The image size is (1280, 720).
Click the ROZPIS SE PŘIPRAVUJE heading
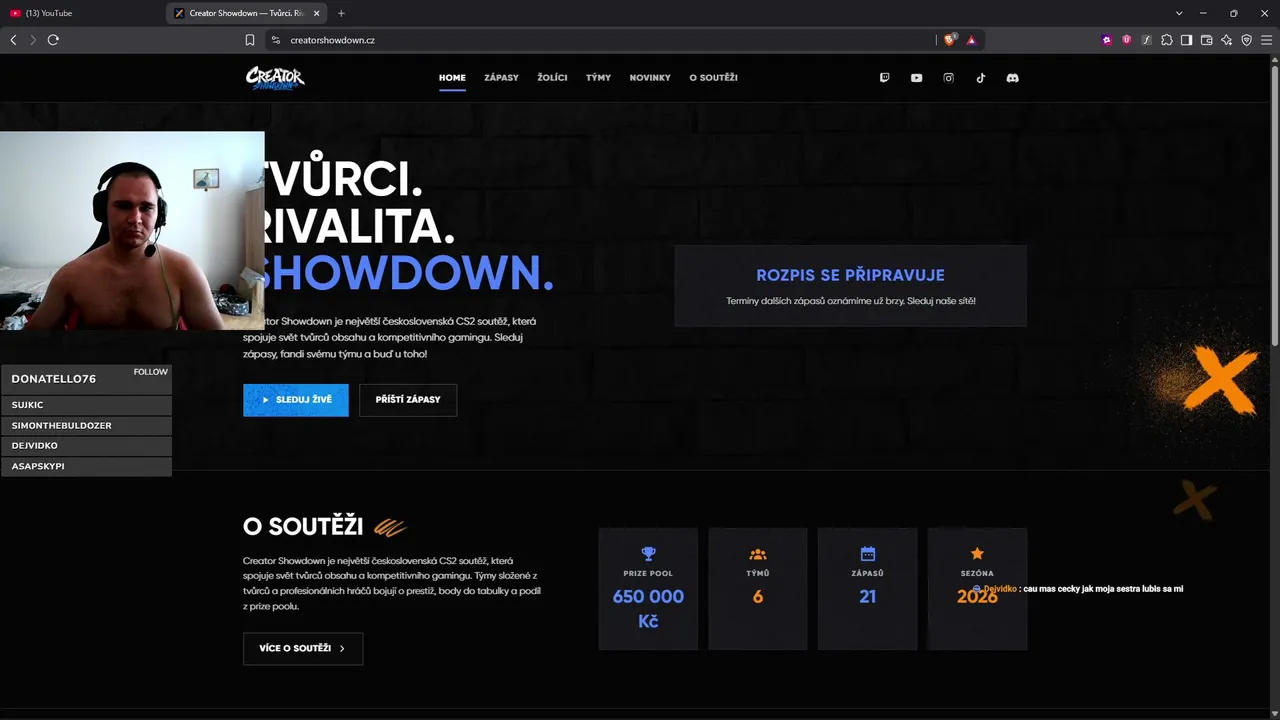click(x=851, y=275)
